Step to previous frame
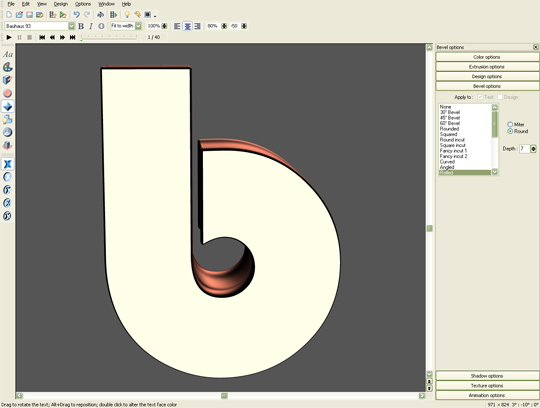The width and height of the screenshot is (540, 408). [x=52, y=37]
